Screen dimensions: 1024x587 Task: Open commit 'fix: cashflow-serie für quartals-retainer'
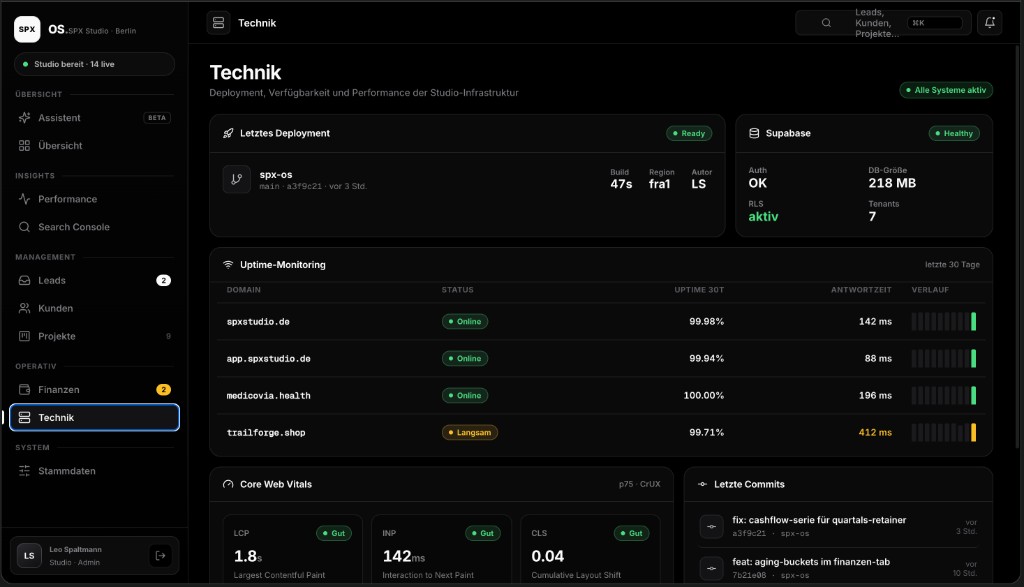pyautogui.click(x=839, y=526)
